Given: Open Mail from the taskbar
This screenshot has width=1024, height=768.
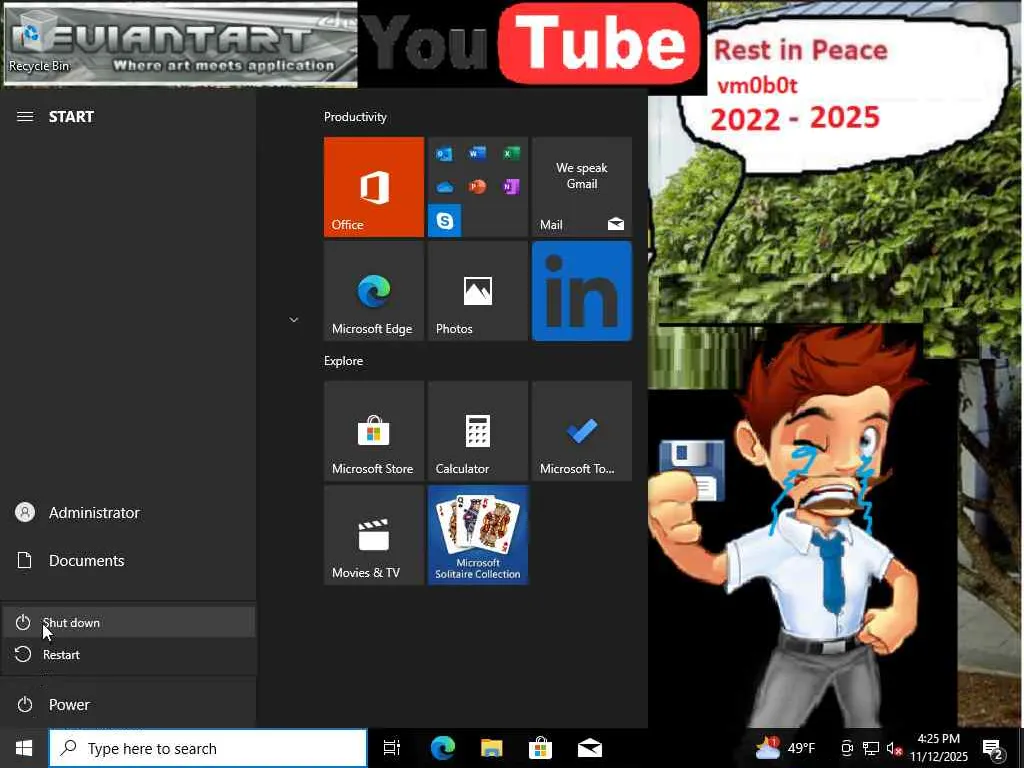Looking at the screenshot, I should [x=590, y=748].
